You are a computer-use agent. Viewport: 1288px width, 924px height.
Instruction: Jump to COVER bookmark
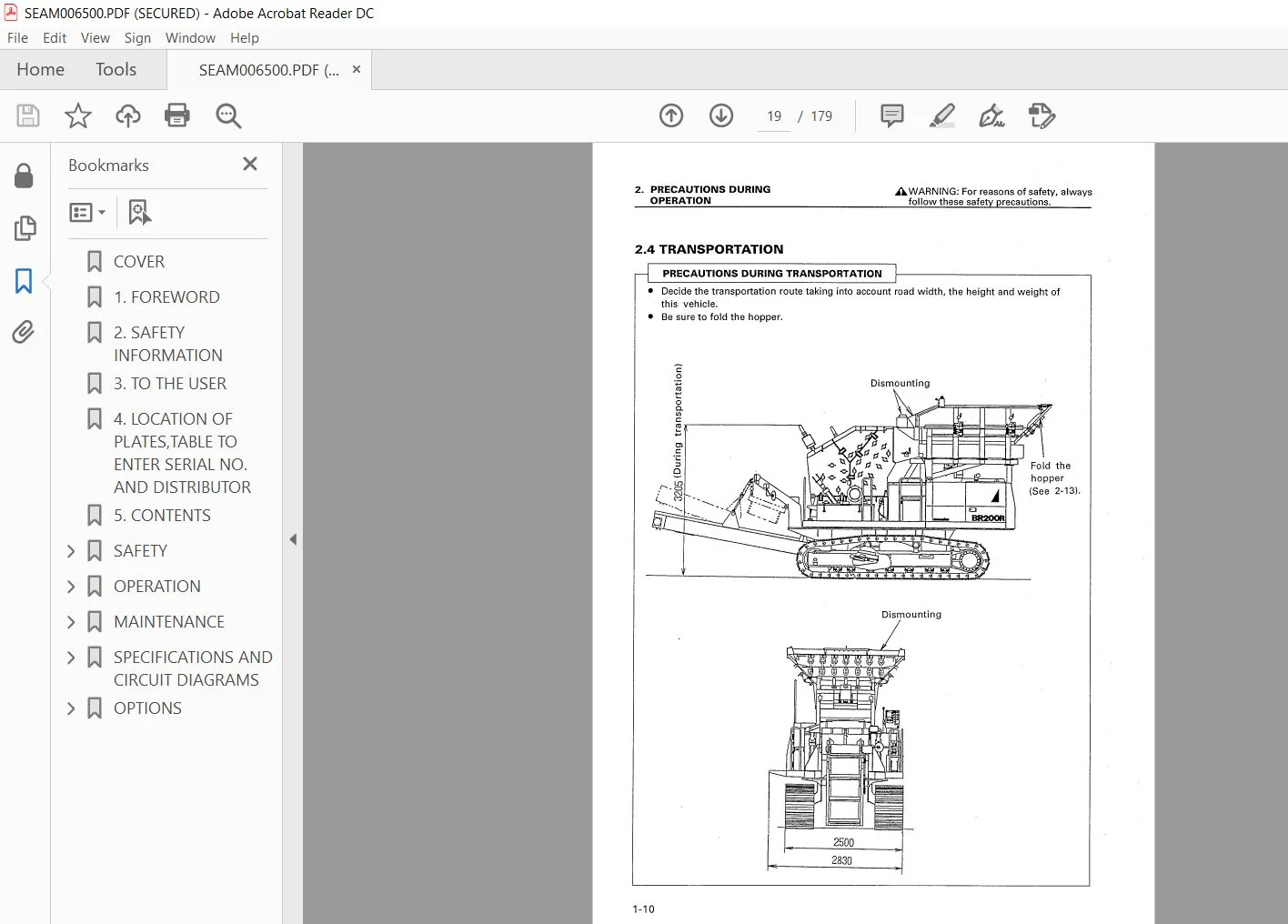click(x=139, y=262)
